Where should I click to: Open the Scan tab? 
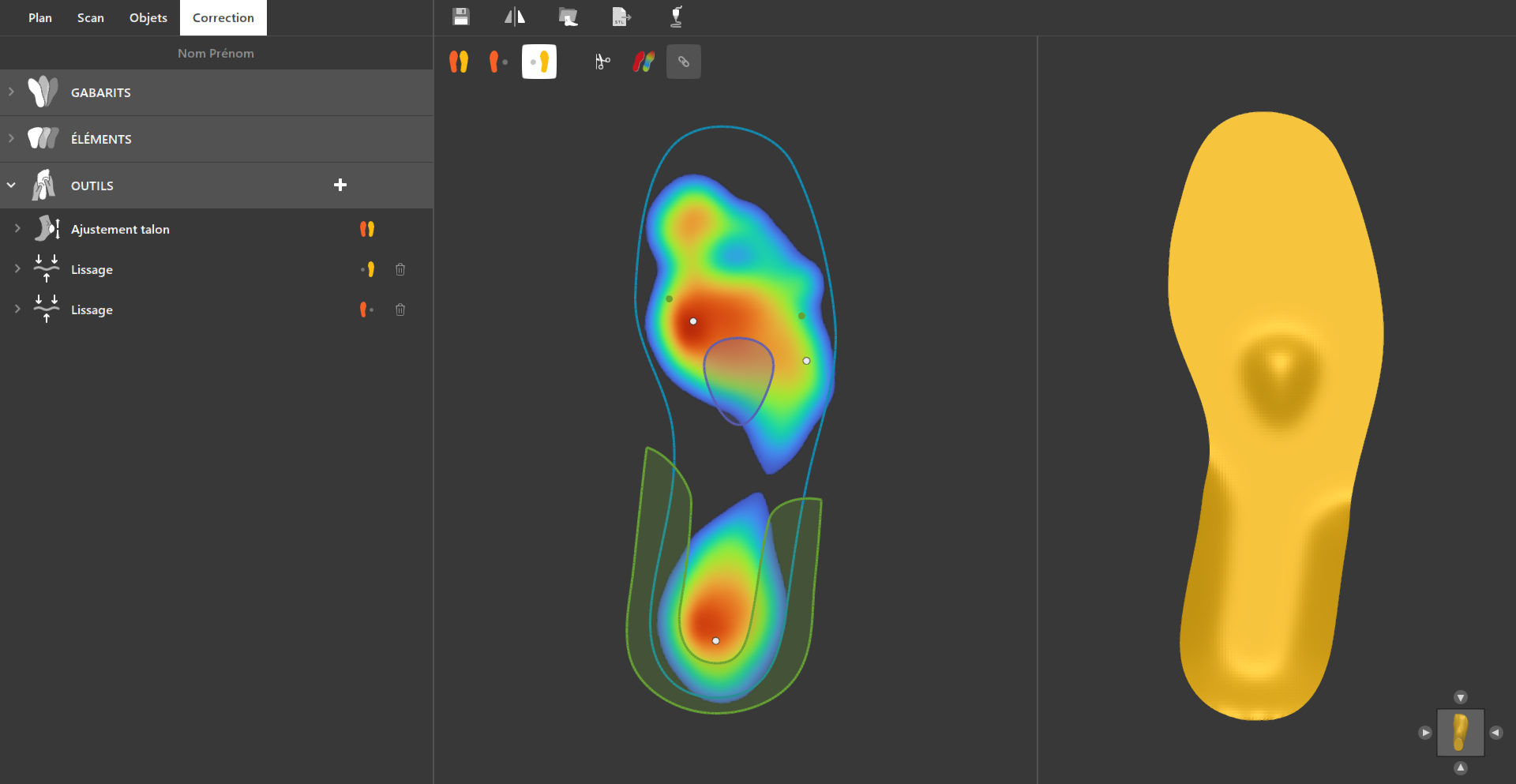(x=90, y=17)
